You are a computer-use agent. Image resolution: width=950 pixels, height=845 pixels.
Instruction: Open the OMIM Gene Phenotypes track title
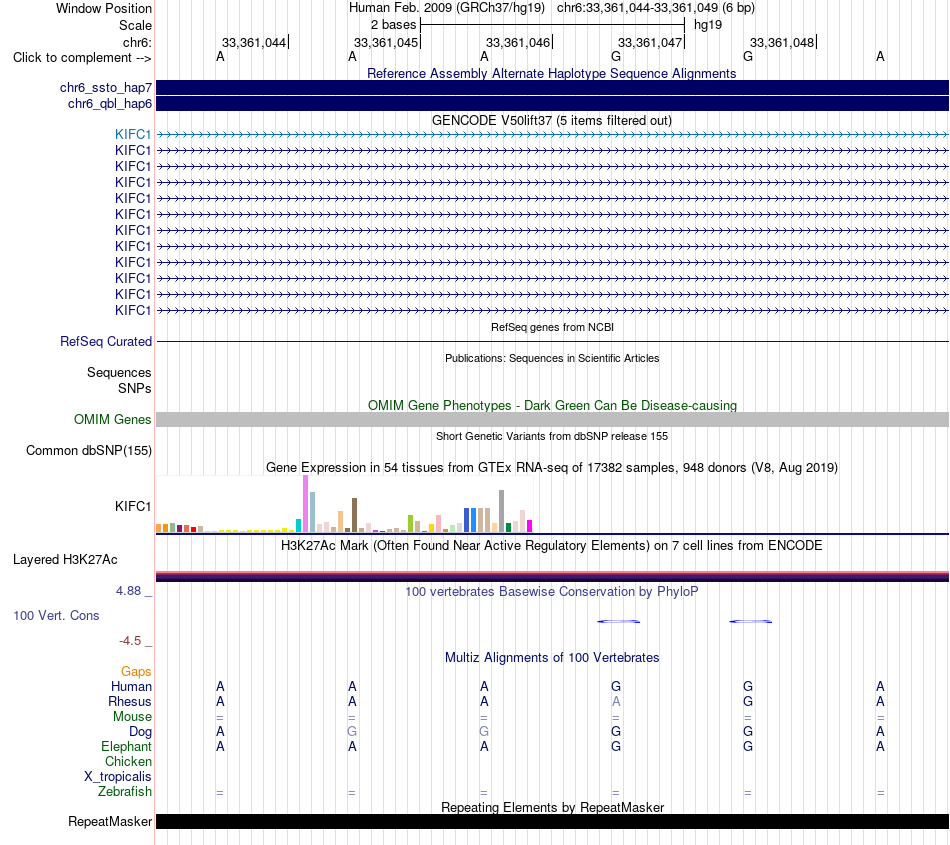[x=552, y=405]
